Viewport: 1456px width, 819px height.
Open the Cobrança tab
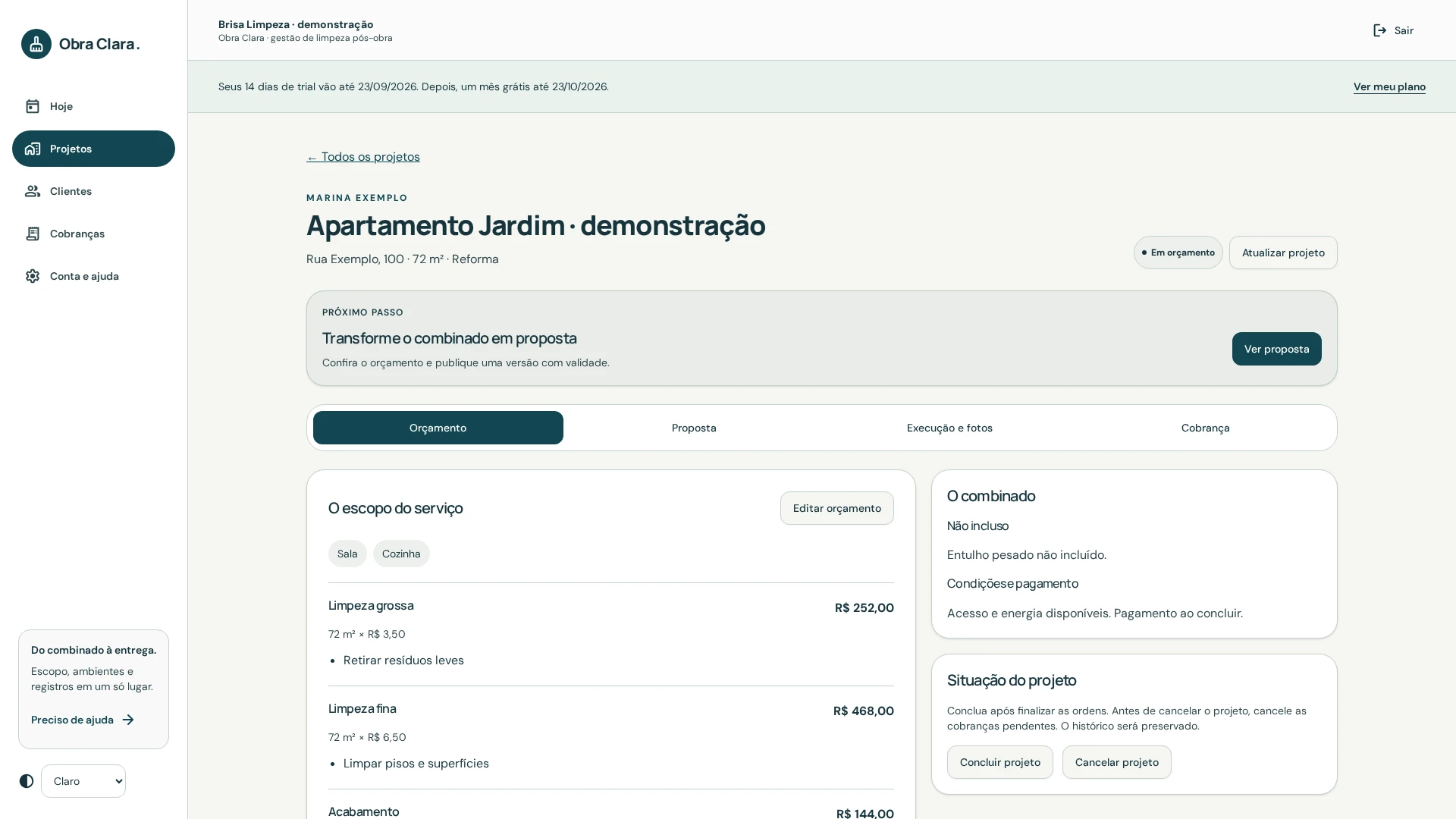tap(1206, 428)
